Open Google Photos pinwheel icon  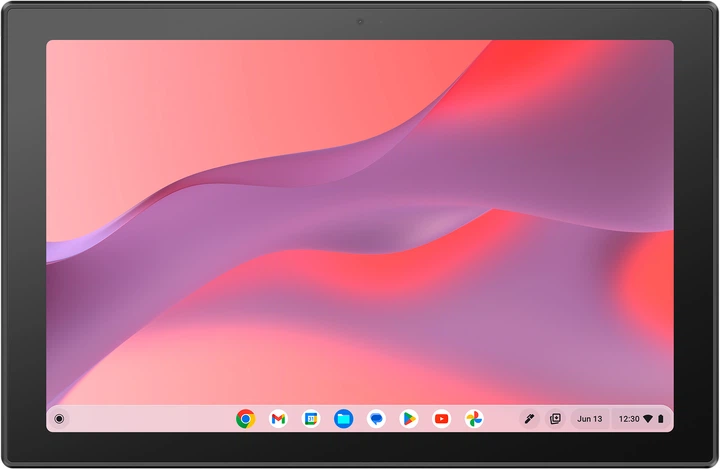pyautogui.click(x=474, y=419)
